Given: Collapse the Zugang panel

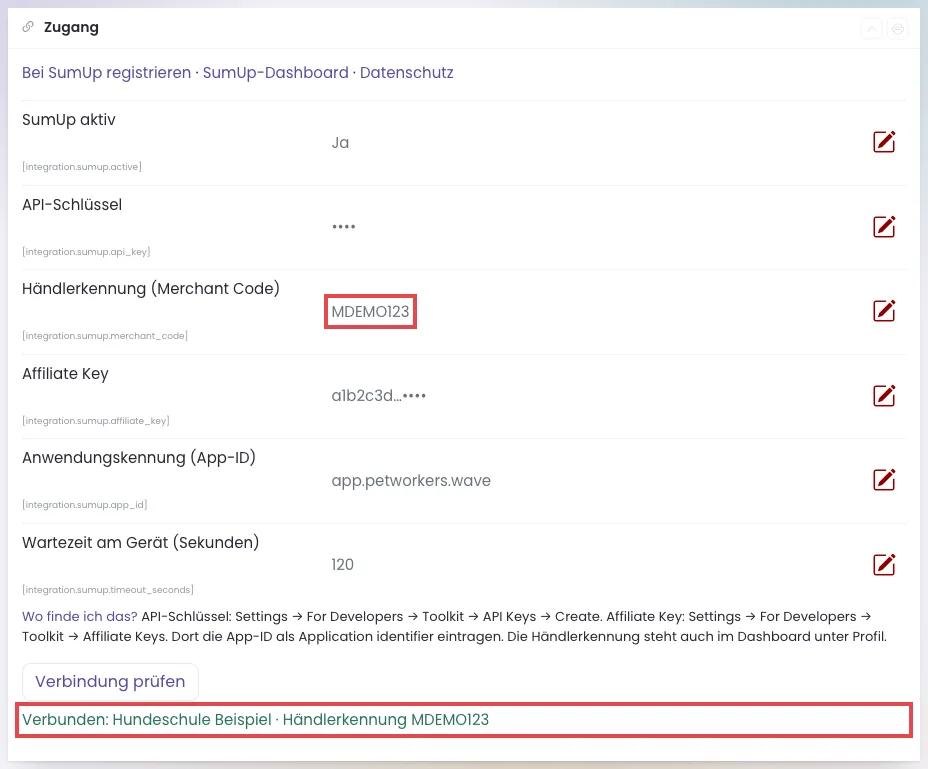Looking at the screenshot, I should 872,28.
